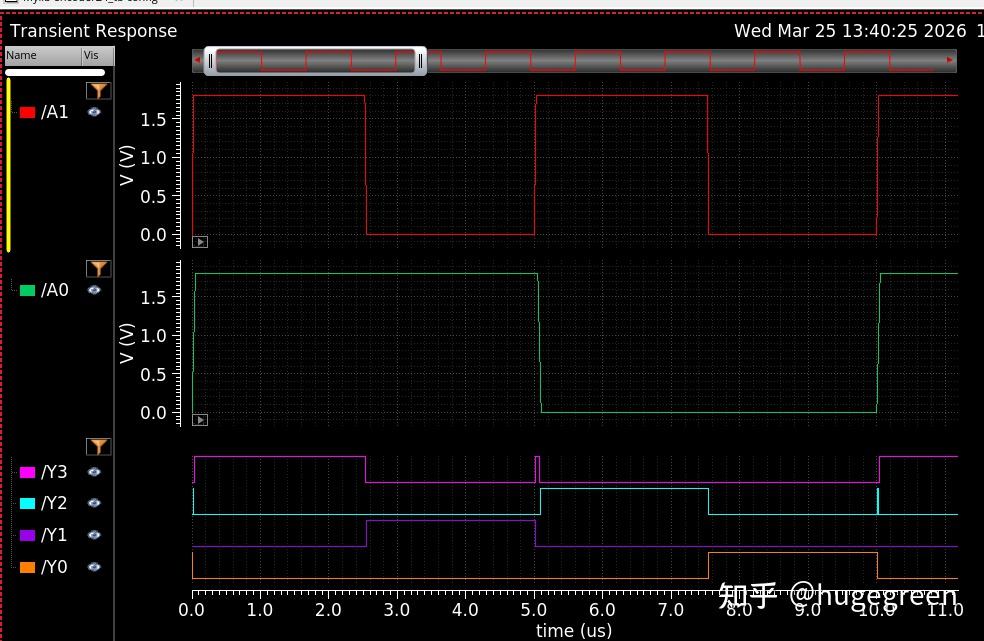The image size is (984, 641).
Task: Click right arrow of zoom overview bar
Action: point(950,60)
